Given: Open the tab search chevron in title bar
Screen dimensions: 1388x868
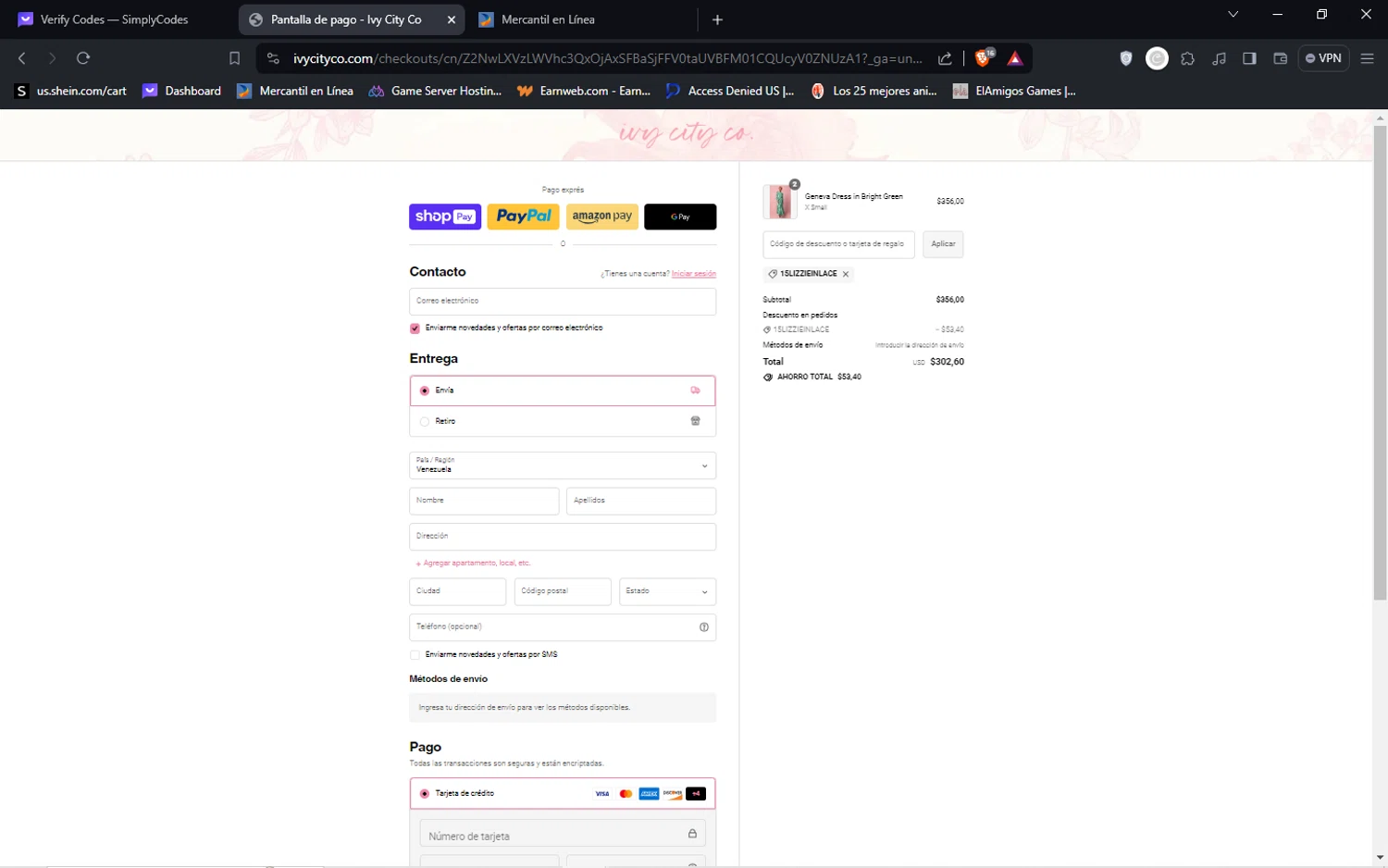Looking at the screenshot, I should click(1233, 15).
